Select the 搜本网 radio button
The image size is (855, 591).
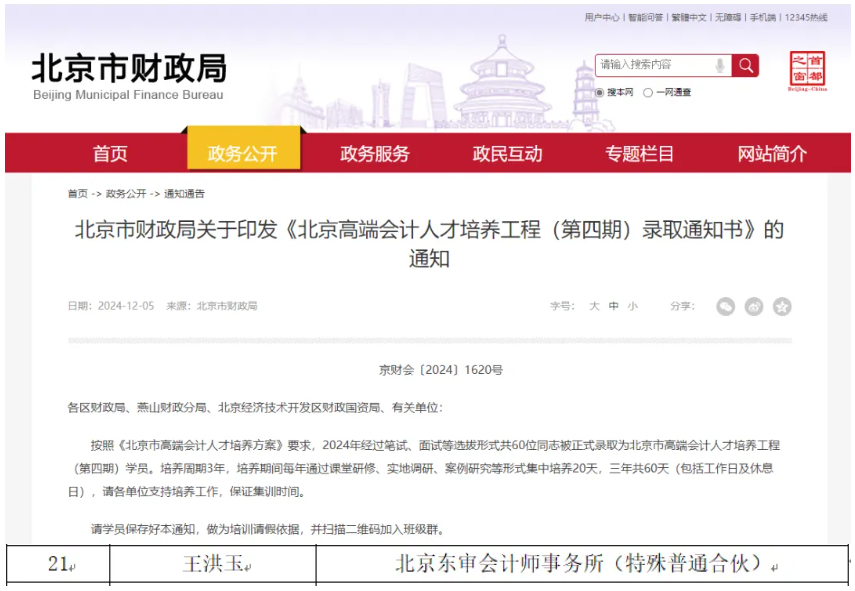[600, 93]
